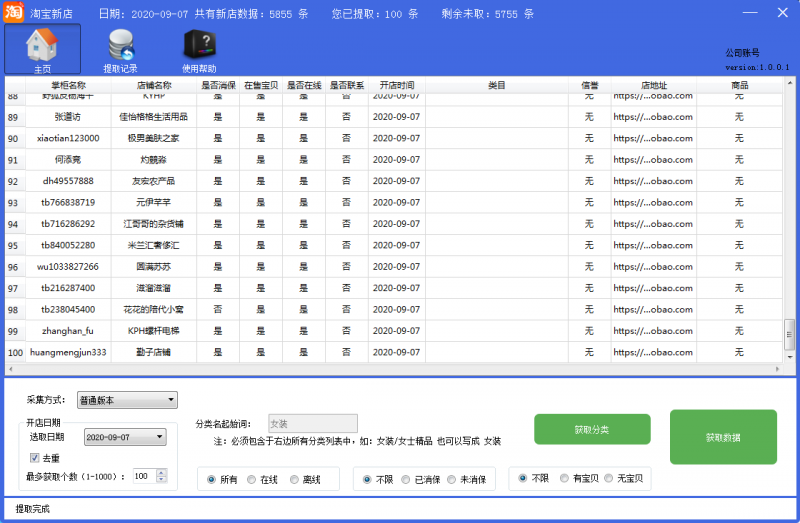Image resolution: width=800 pixels, height=523 pixels.
Task: Sort by 开店时间 column header
Action: tap(396, 85)
